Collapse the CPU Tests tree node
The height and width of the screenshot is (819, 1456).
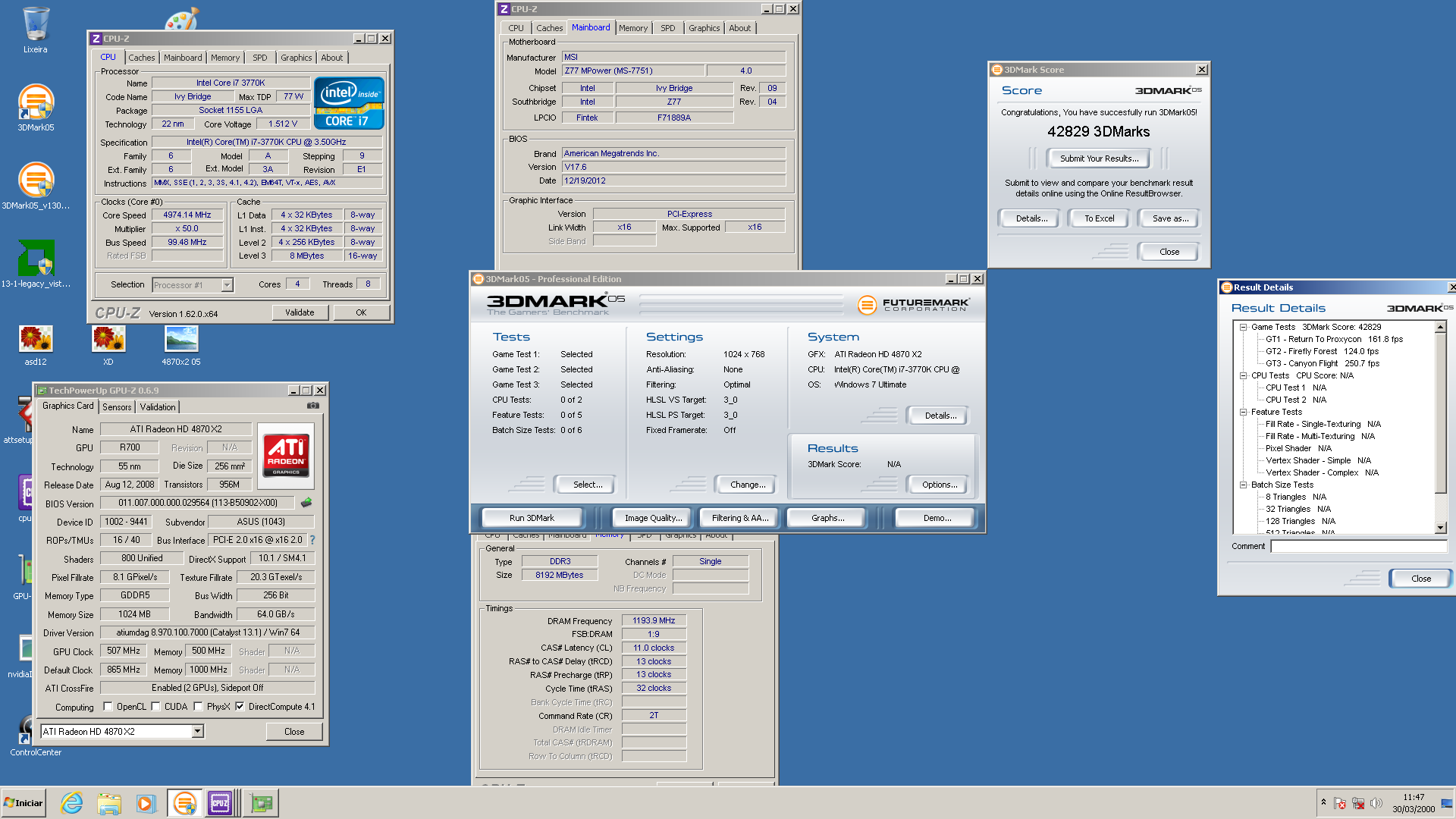1243,375
